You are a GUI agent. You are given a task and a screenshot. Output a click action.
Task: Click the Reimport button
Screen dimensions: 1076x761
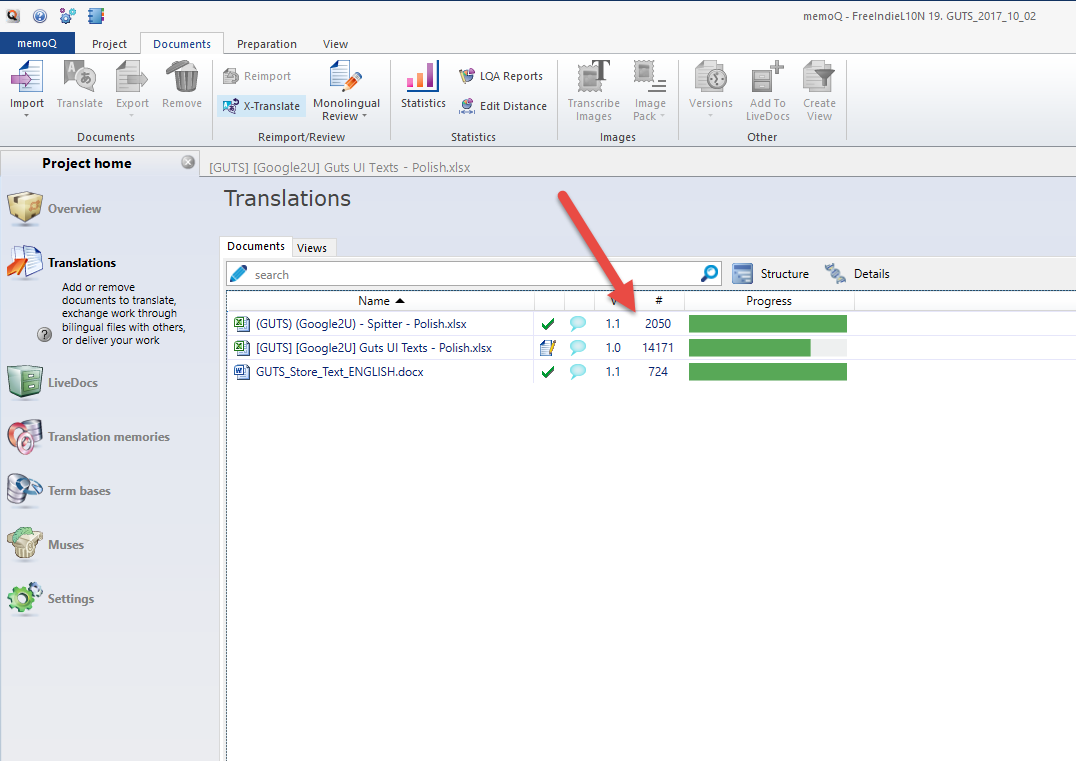click(x=257, y=76)
